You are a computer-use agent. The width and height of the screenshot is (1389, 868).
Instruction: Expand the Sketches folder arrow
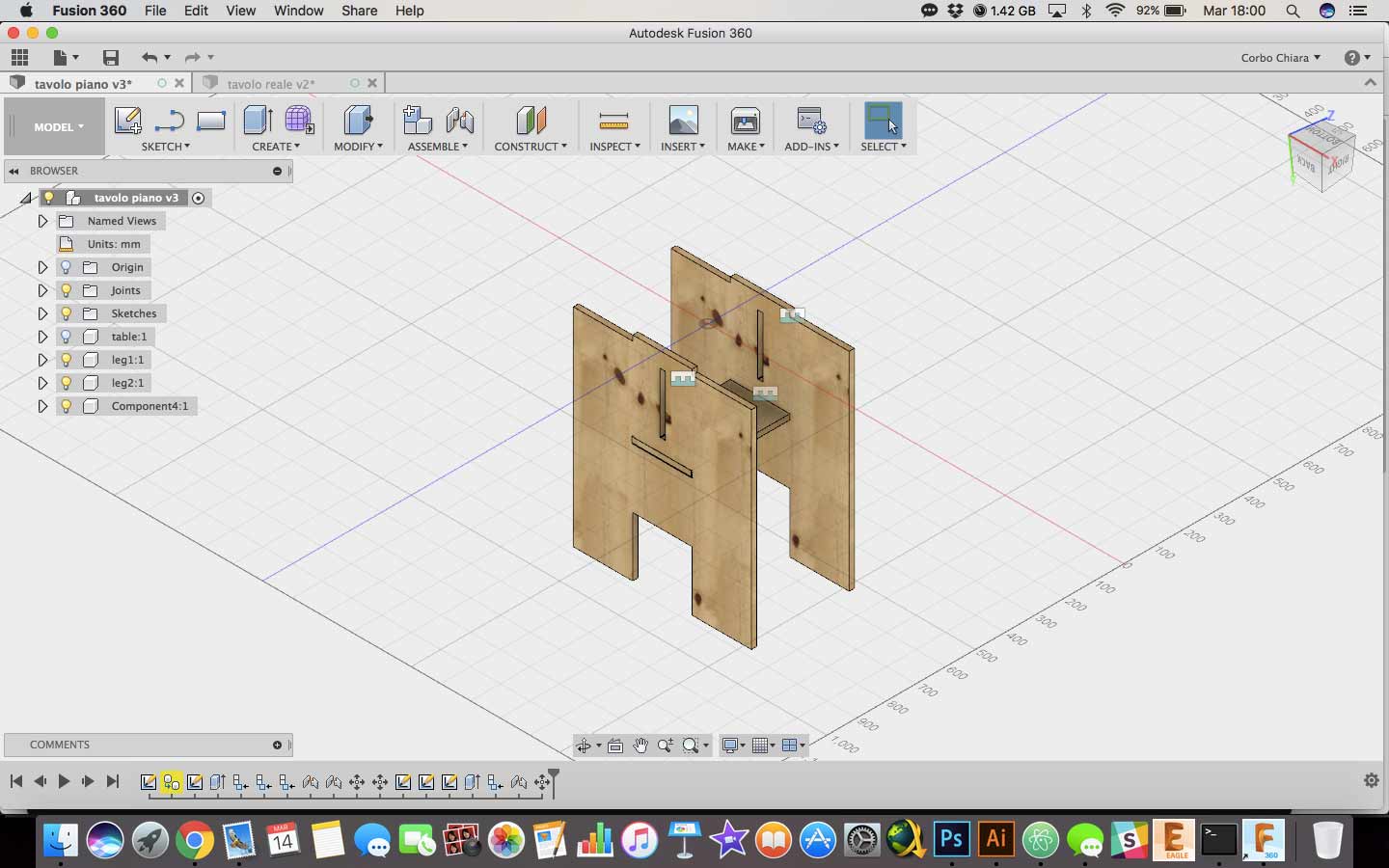pyautogui.click(x=42, y=313)
